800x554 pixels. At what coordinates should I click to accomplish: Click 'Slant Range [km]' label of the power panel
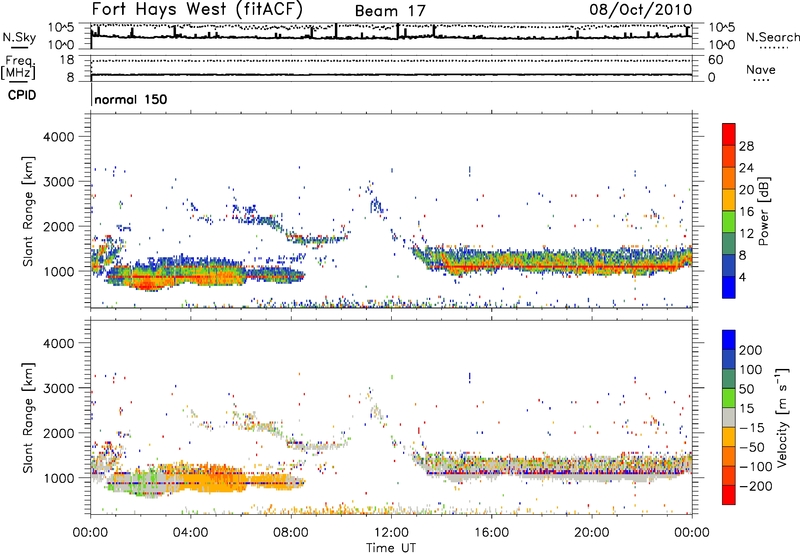coord(28,211)
